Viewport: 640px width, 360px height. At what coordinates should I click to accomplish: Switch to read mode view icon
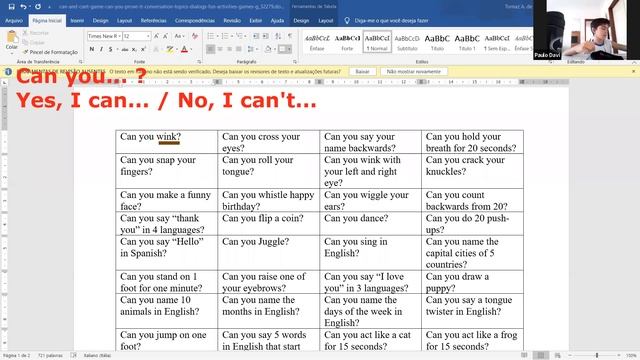tap(524, 356)
